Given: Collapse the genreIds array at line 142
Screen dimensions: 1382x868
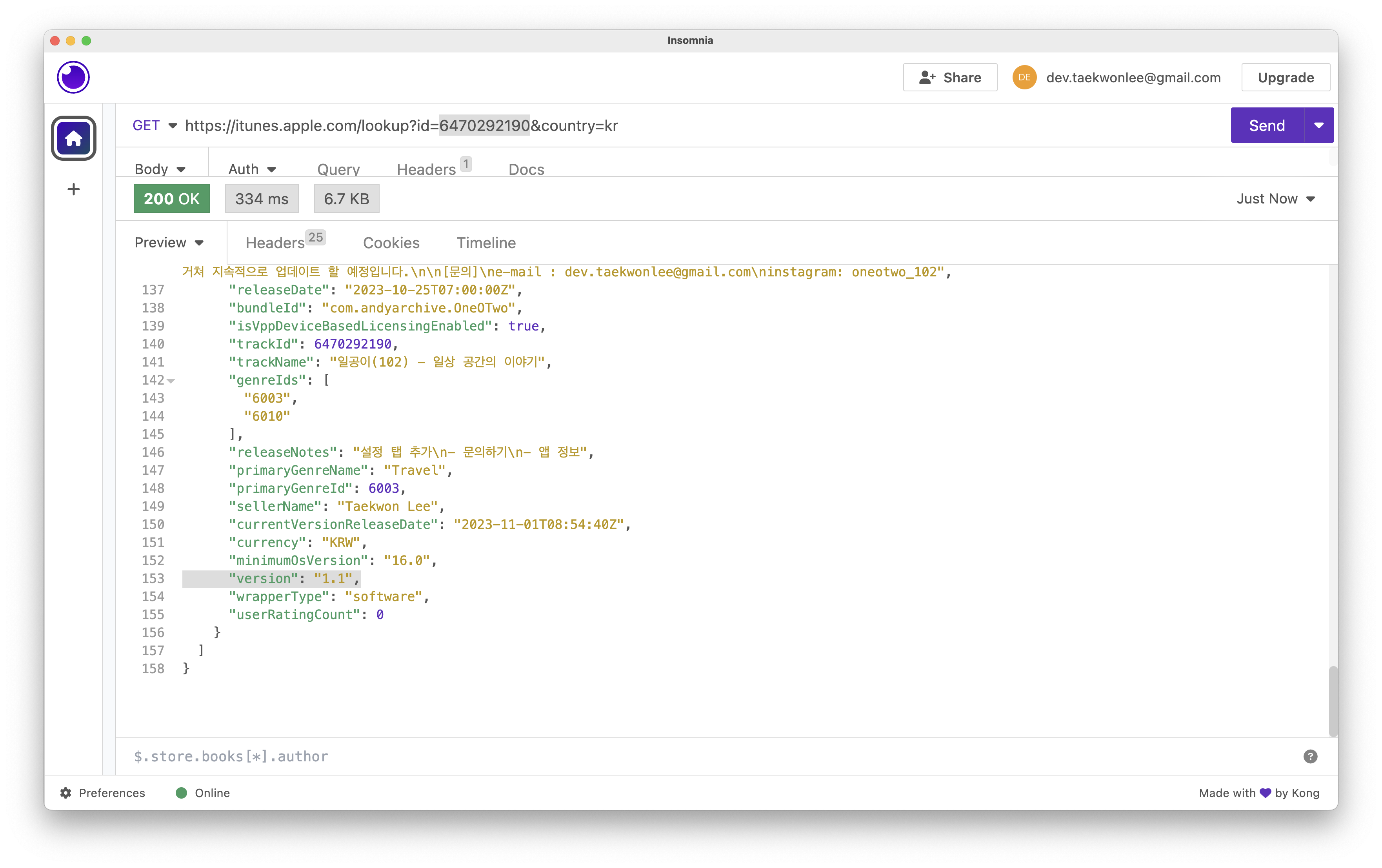Looking at the screenshot, I should 171,380.
